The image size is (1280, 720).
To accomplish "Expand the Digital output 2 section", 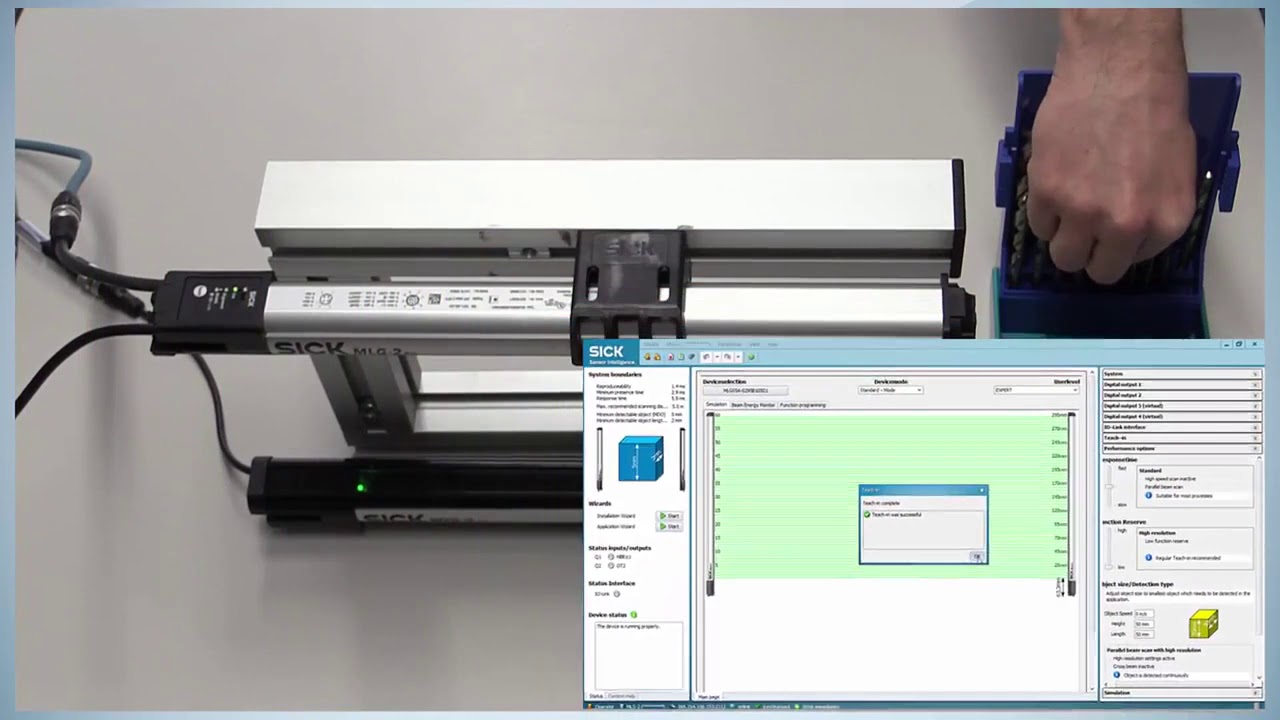I will click(x=1181, y=395).
